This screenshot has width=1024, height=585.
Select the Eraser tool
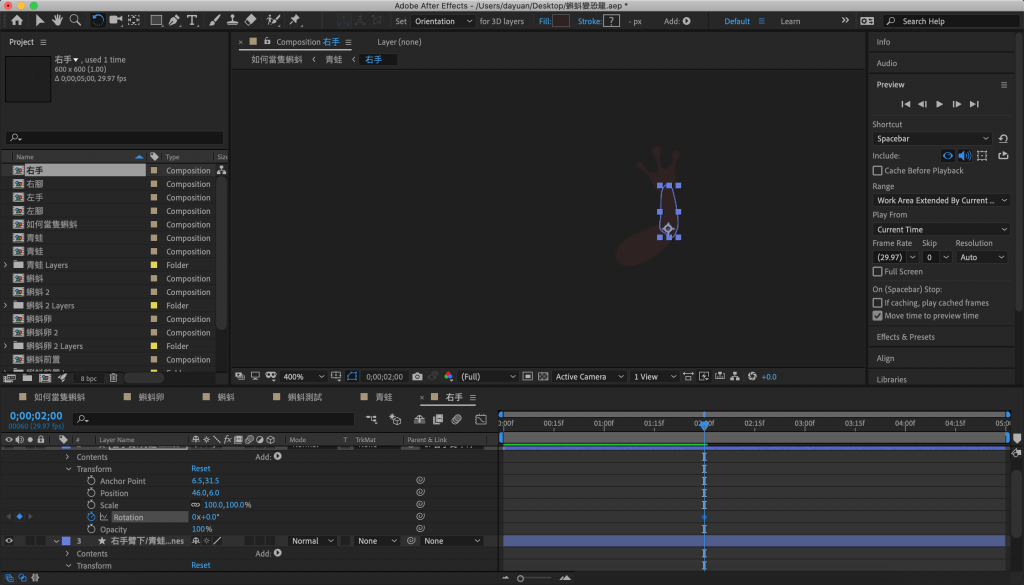250,21
